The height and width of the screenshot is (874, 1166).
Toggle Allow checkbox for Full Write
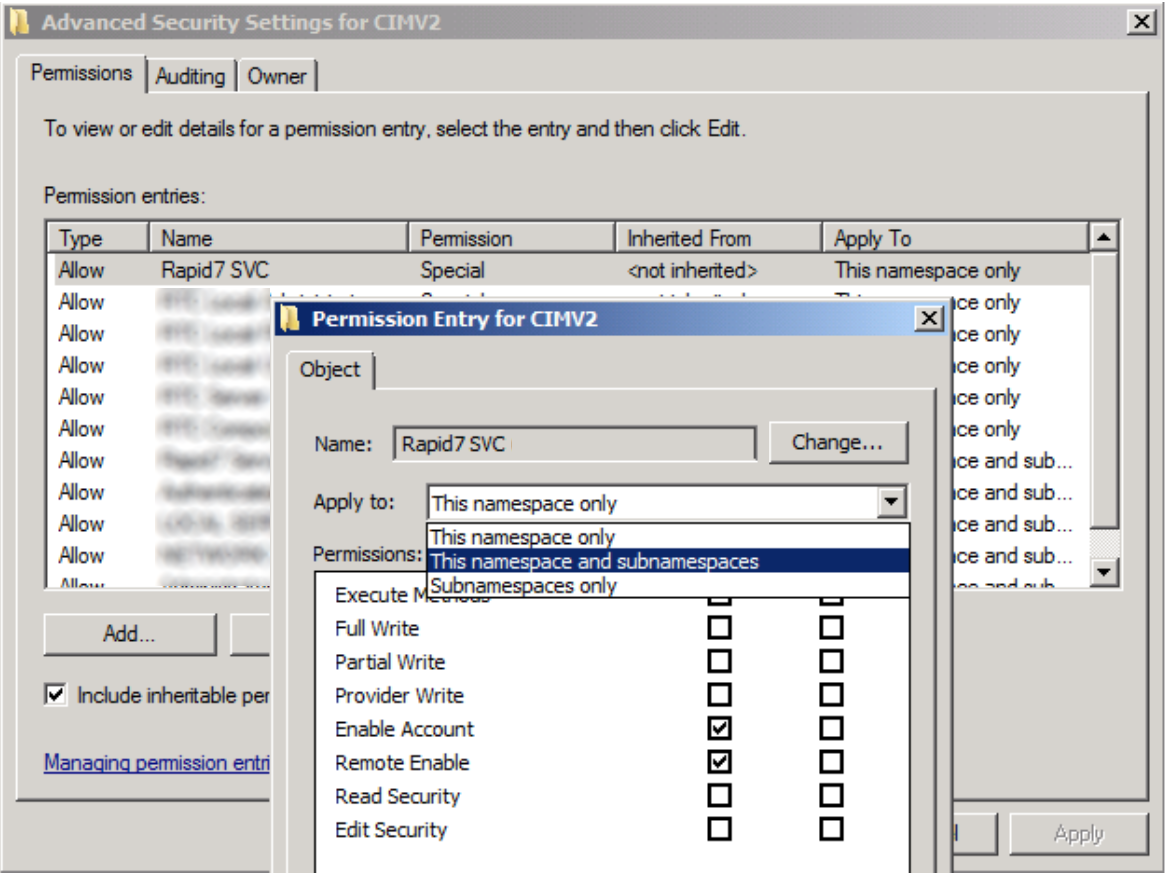(x=719, y=628)
